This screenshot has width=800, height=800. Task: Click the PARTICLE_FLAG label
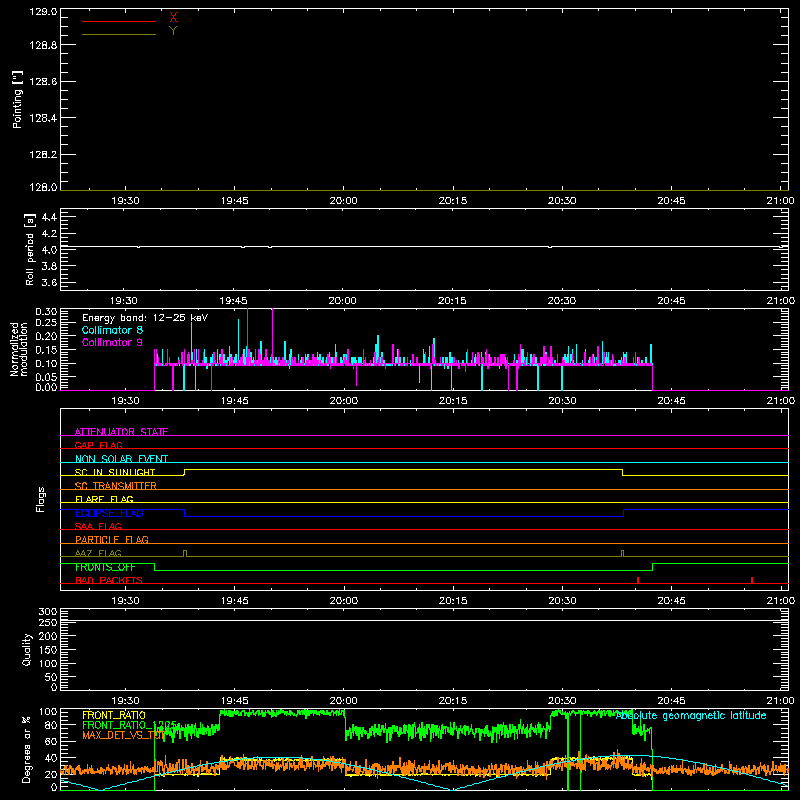click(x=112, y=540)
